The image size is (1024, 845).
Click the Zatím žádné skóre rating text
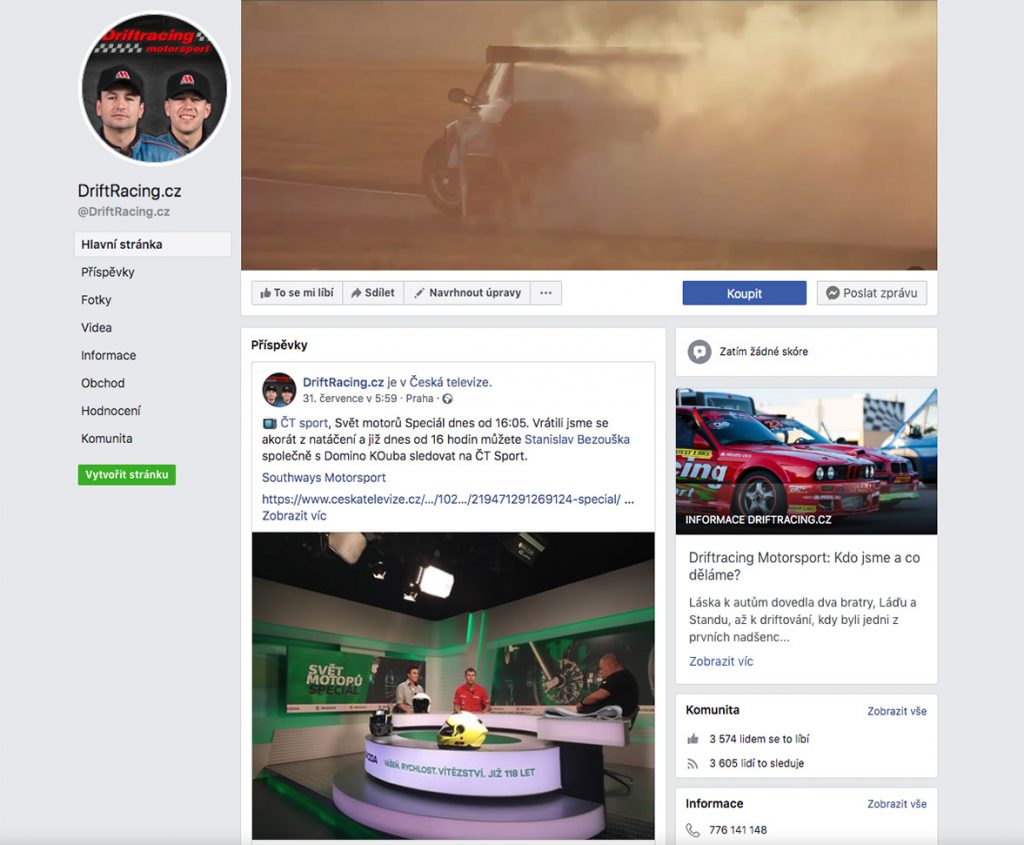763,351
